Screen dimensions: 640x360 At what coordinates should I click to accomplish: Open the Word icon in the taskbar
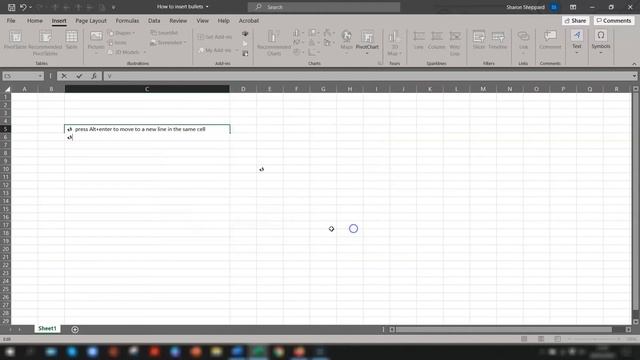(x=237, y=351)
